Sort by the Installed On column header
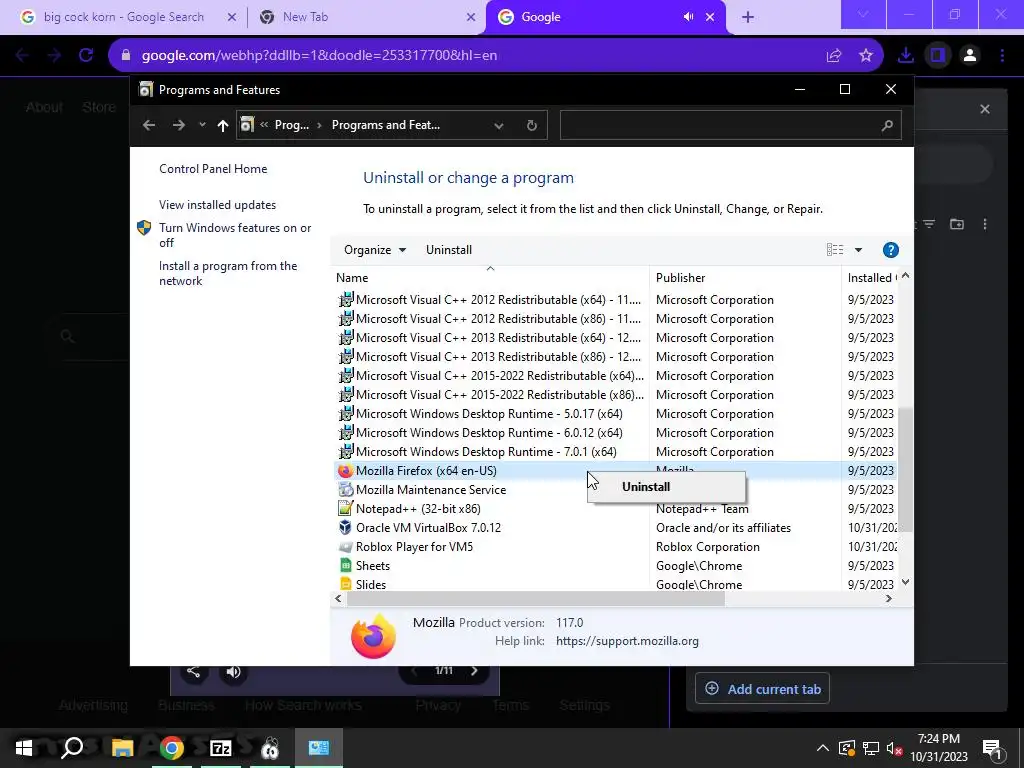This screenshot has height=768, width=1024. pyautogui.click(x=871, y=278)
